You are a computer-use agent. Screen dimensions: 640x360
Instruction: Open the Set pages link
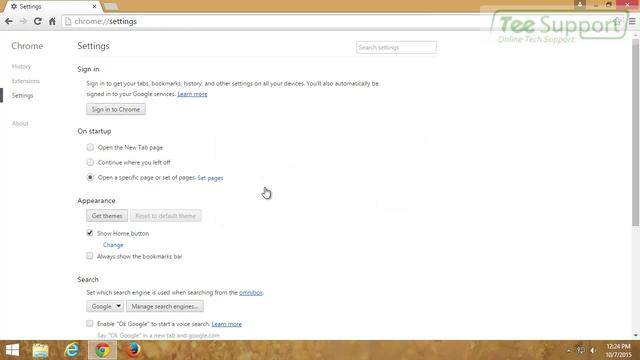click(x=210, y=178)
